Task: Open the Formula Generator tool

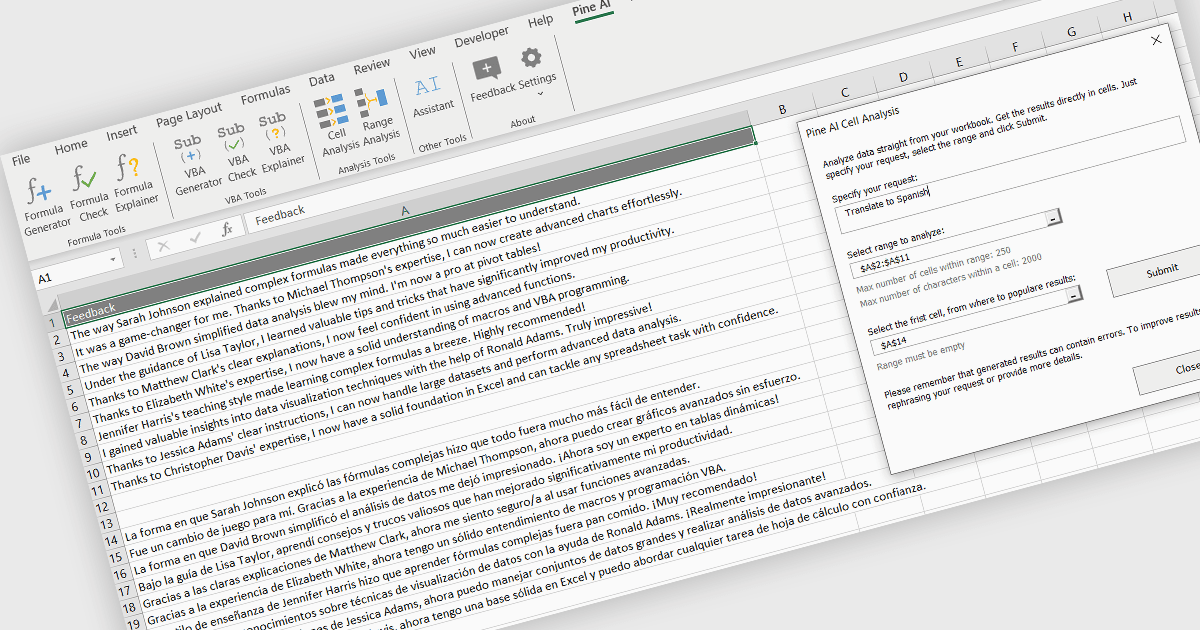Action: (43, 204)
